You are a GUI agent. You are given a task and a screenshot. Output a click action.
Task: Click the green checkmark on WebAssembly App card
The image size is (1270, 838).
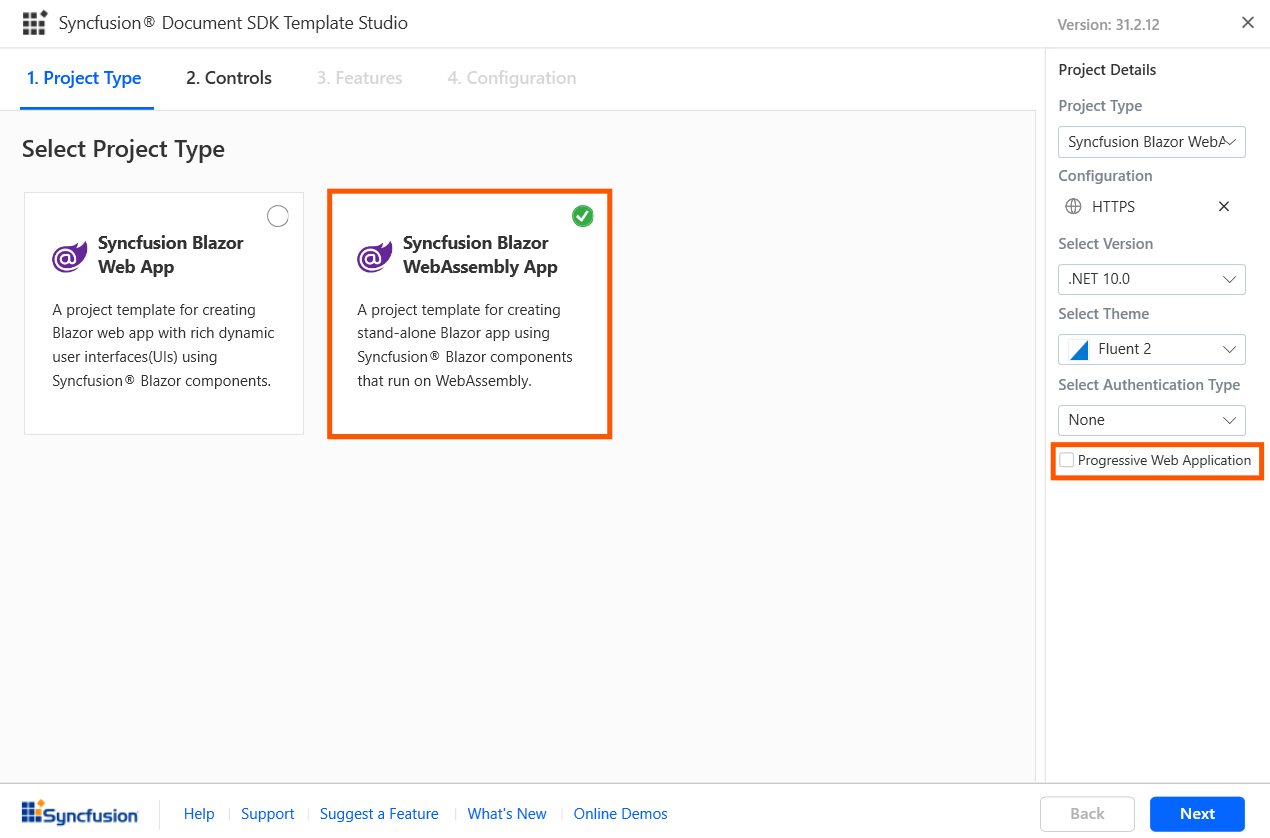point(582,216)
